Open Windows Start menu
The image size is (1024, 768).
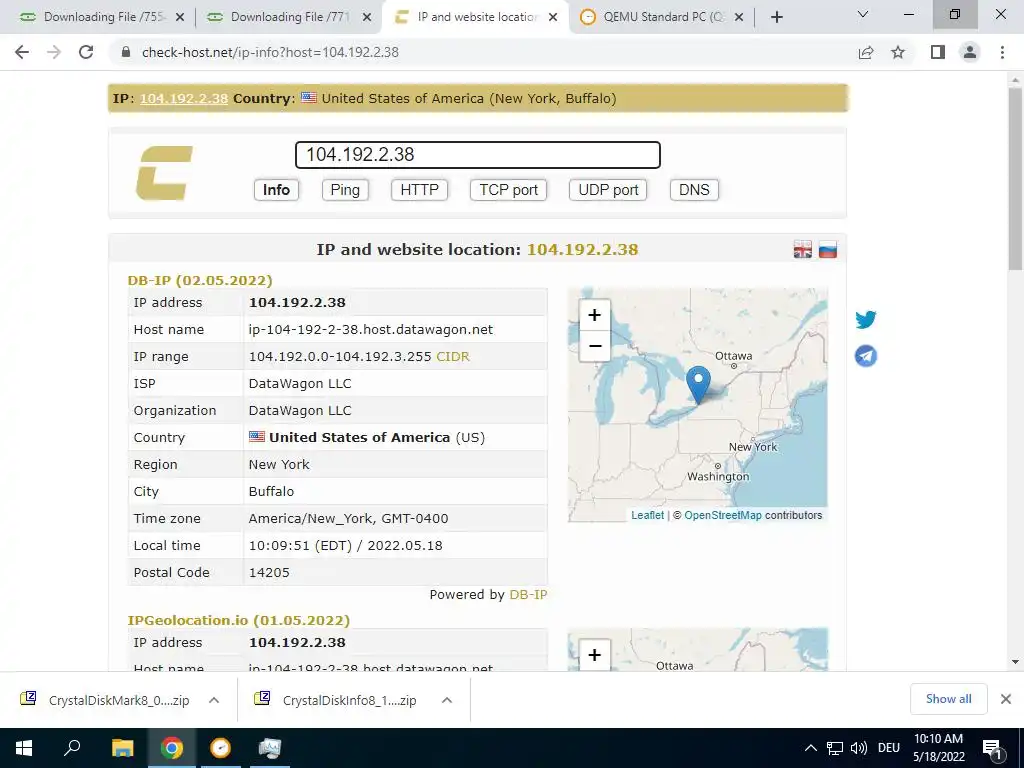click(24, 748)
